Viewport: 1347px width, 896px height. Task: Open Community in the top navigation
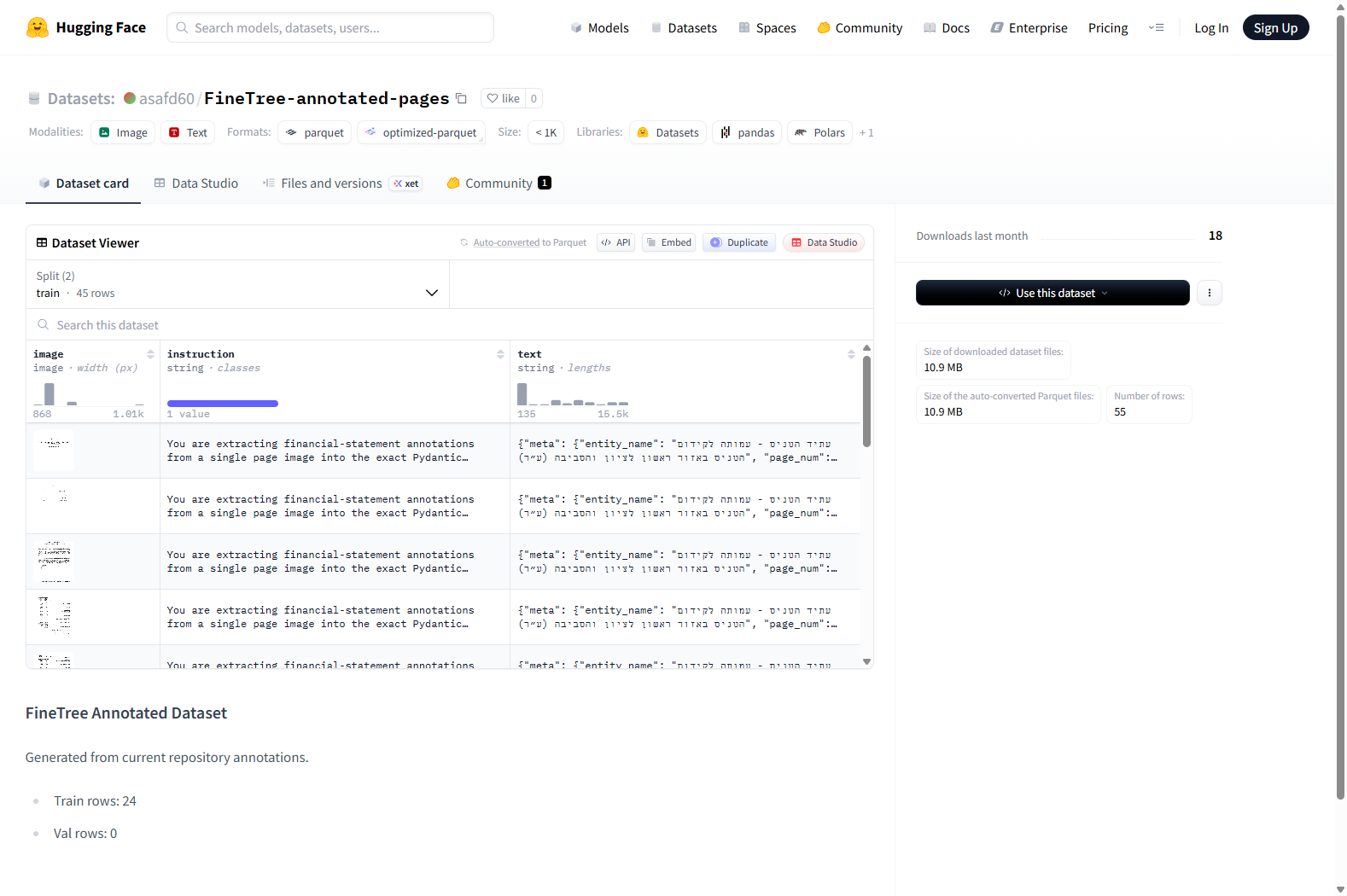click(860, 27)
